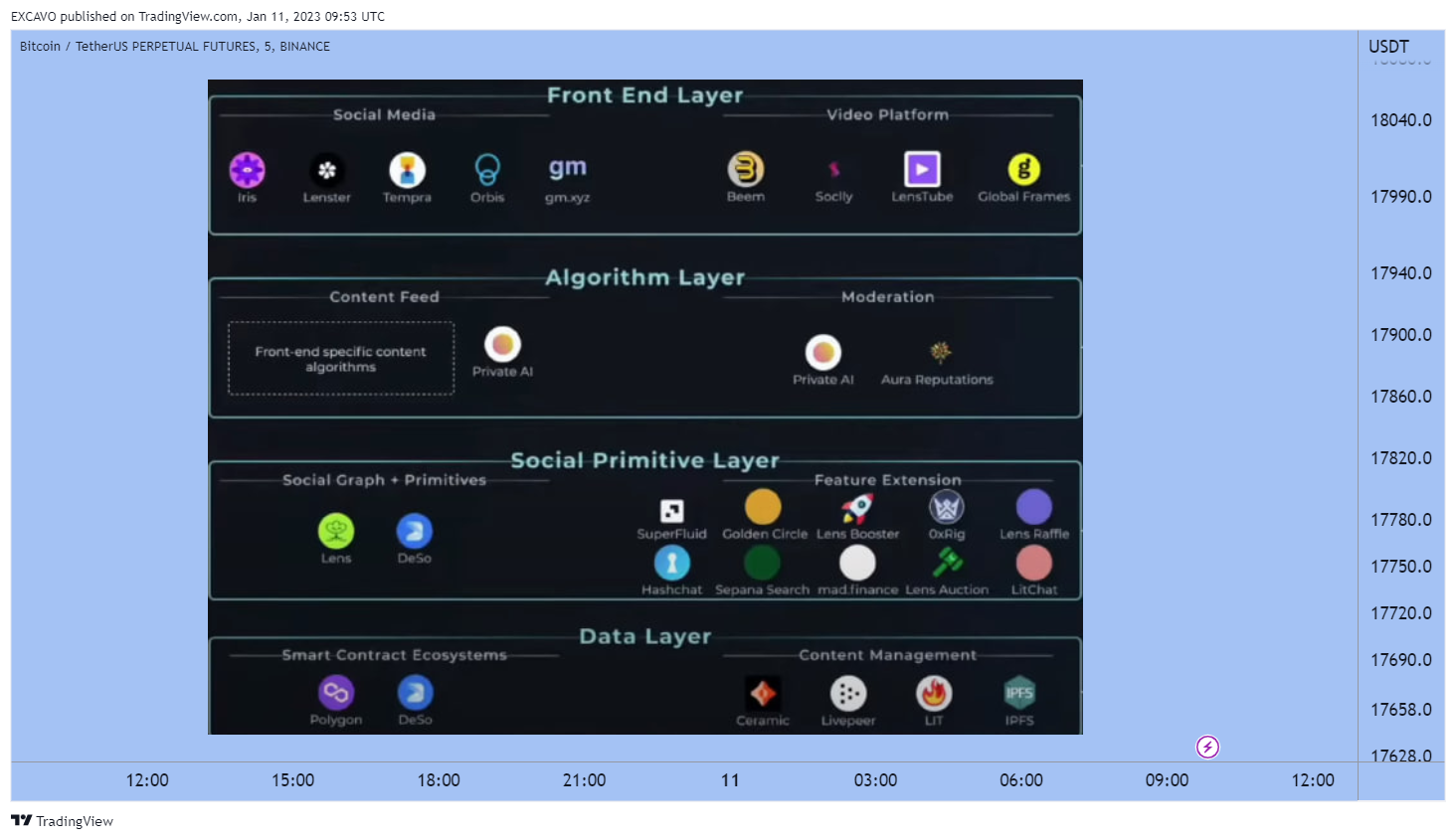This screenshot has width=1456, height=840.
Task: Click the USDT currency label
Action: pos(1388,47)
